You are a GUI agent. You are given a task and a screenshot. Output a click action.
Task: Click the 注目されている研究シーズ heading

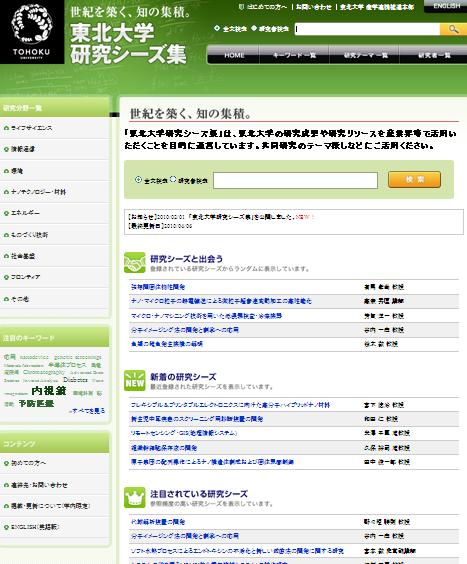[199, 494]
